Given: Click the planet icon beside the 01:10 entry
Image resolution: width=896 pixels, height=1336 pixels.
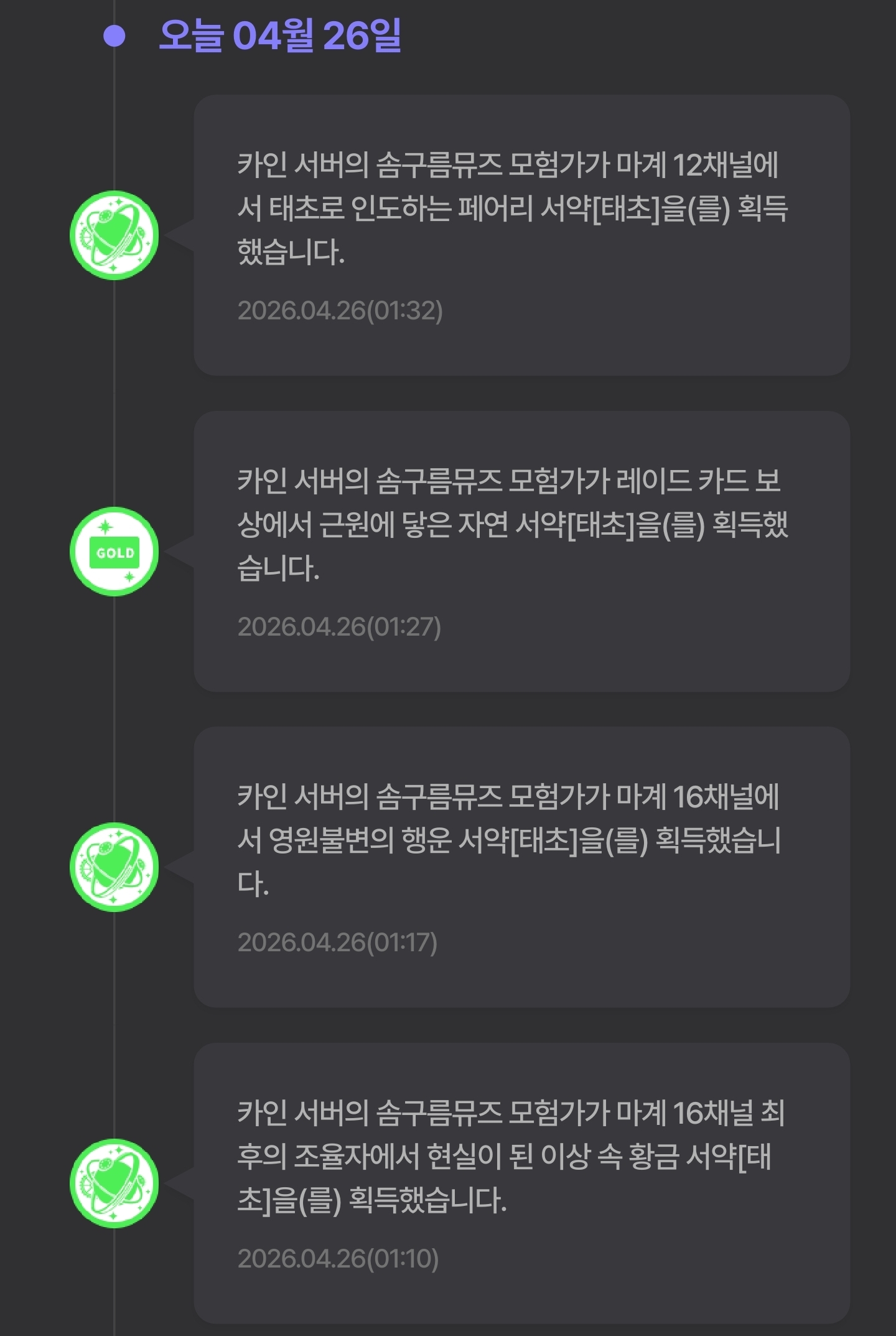Looking at the screenshot, I should click(114, 1183).
